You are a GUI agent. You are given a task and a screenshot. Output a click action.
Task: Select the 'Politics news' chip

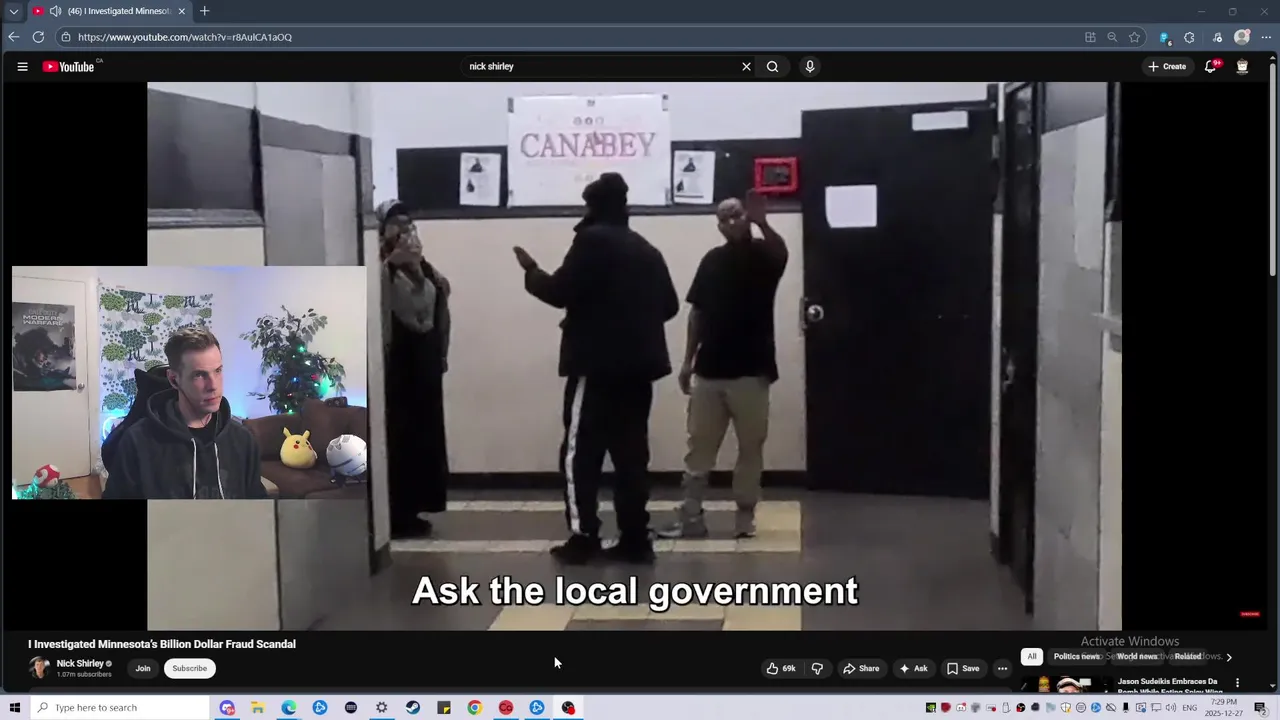point(1076,657)
